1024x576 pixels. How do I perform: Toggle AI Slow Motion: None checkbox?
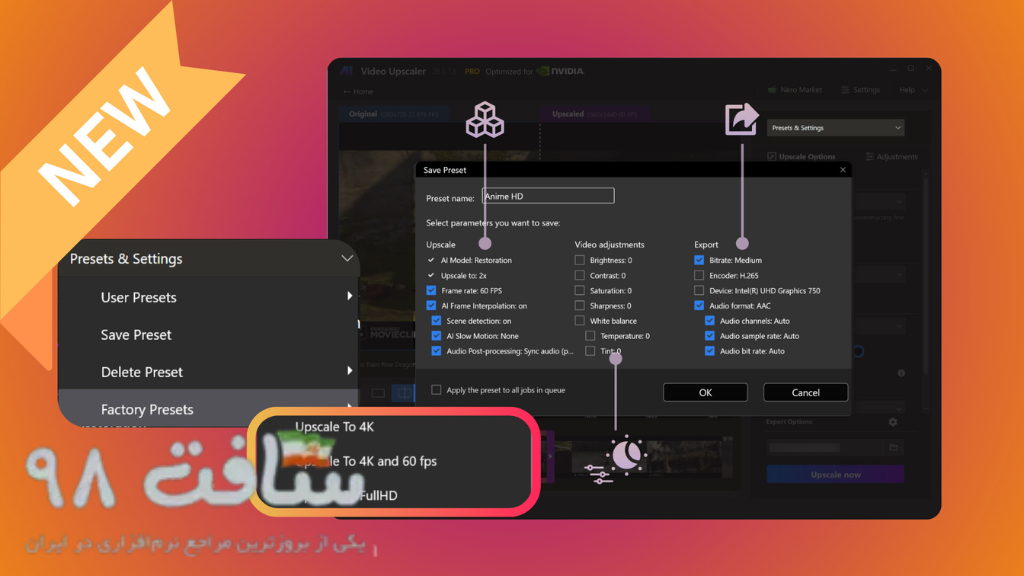tap(436, 336)
